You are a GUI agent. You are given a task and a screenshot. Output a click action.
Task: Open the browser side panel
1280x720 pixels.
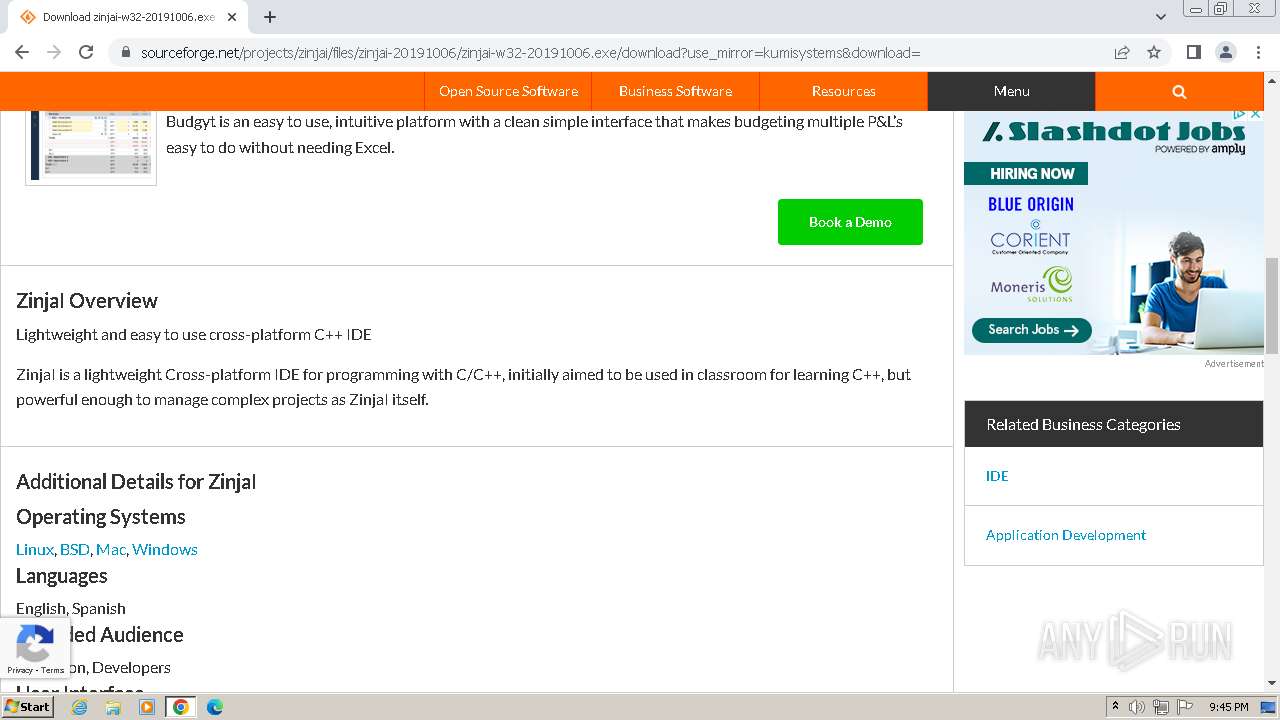click(x=1193, y=52)
